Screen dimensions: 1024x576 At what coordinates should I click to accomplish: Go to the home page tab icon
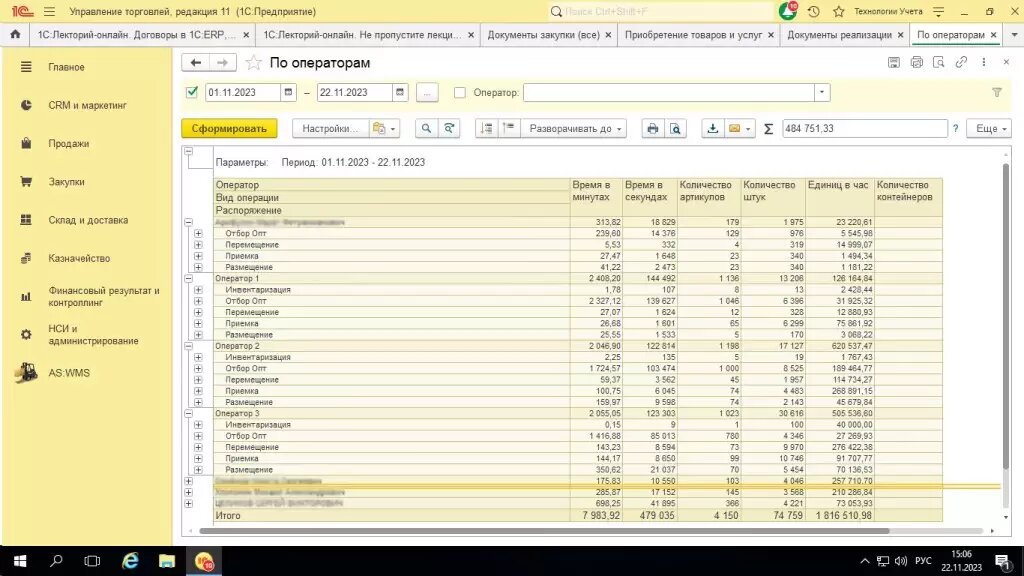point(15,35)
